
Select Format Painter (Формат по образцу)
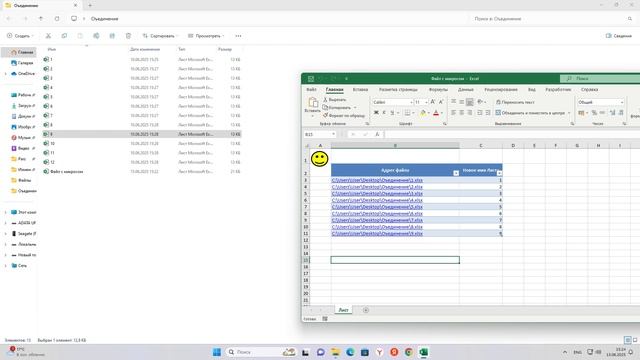pyautogui.click(x=344, y=116)
